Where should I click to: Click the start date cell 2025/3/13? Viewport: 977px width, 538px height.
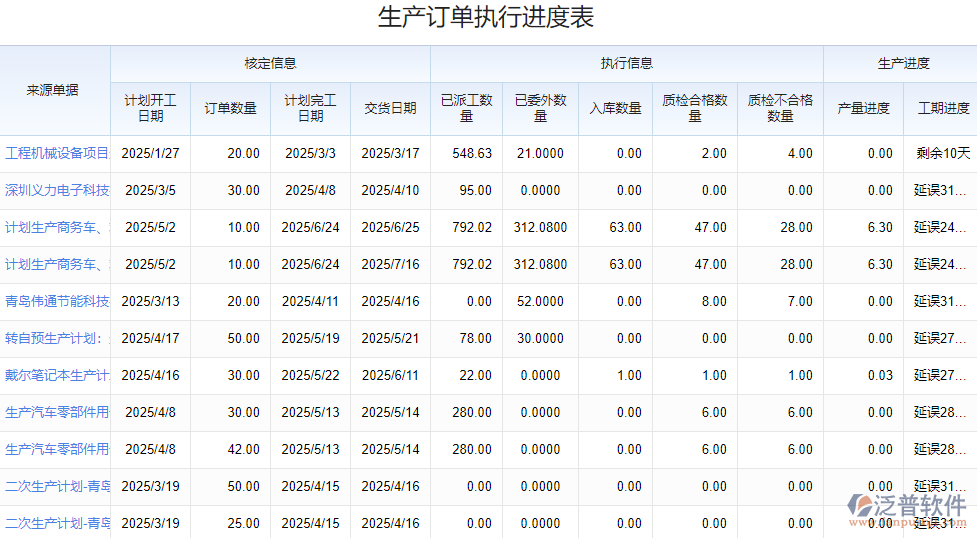click(x=150, y=301)
